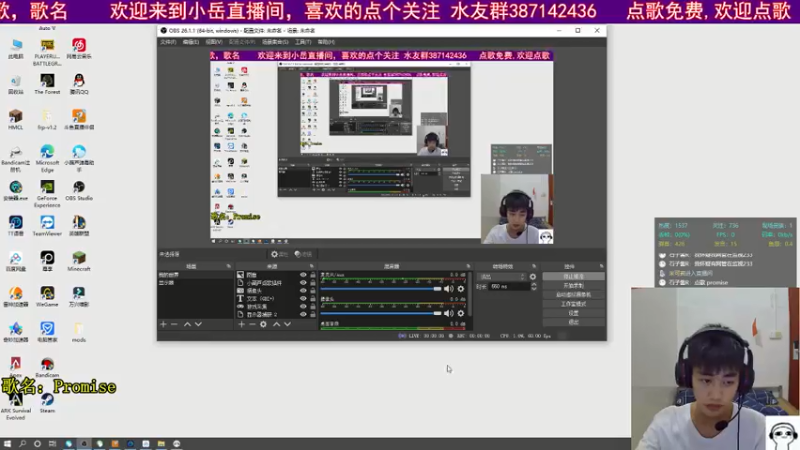The height and width of the screenshot is (450, 800).
Task: Mute the 摄像头 mixer speaker icon
Action: coord(448,313)
